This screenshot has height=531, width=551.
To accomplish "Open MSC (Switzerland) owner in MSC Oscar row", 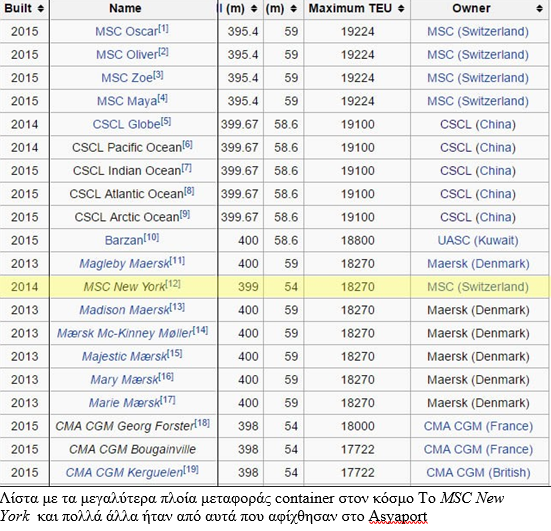I will click(478, 32).
